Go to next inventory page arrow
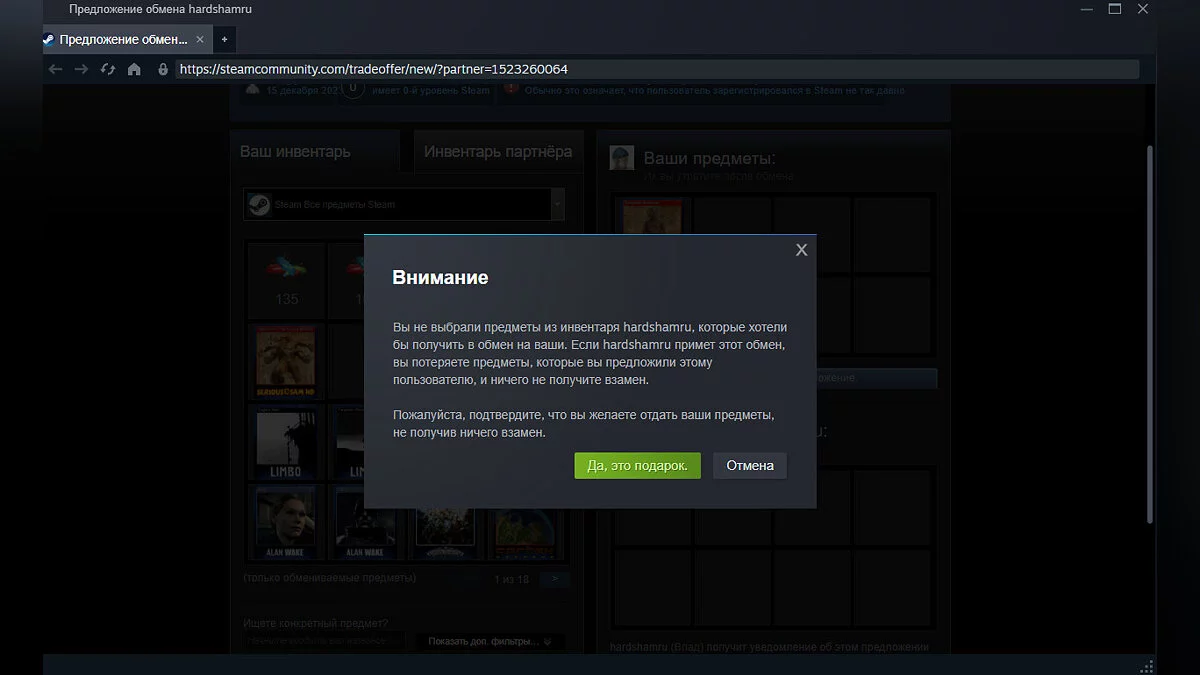1200x675 pixels. 555,578
